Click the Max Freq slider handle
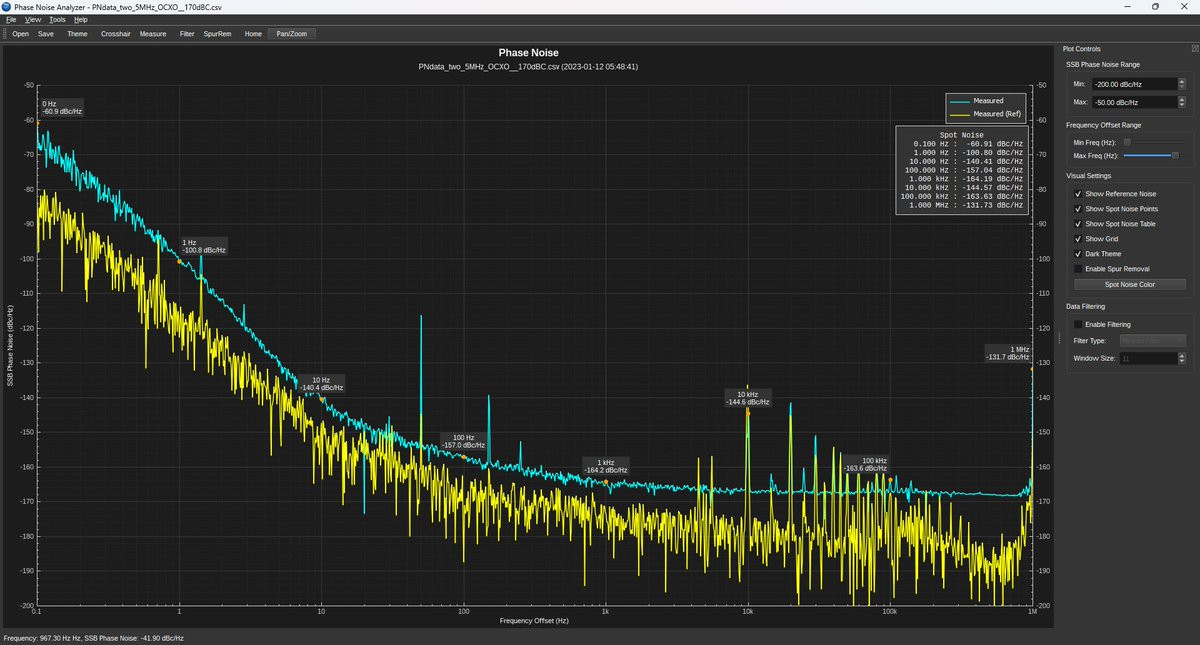Viewport: 1200px width, 645px height. click(x=1175, y=155)
